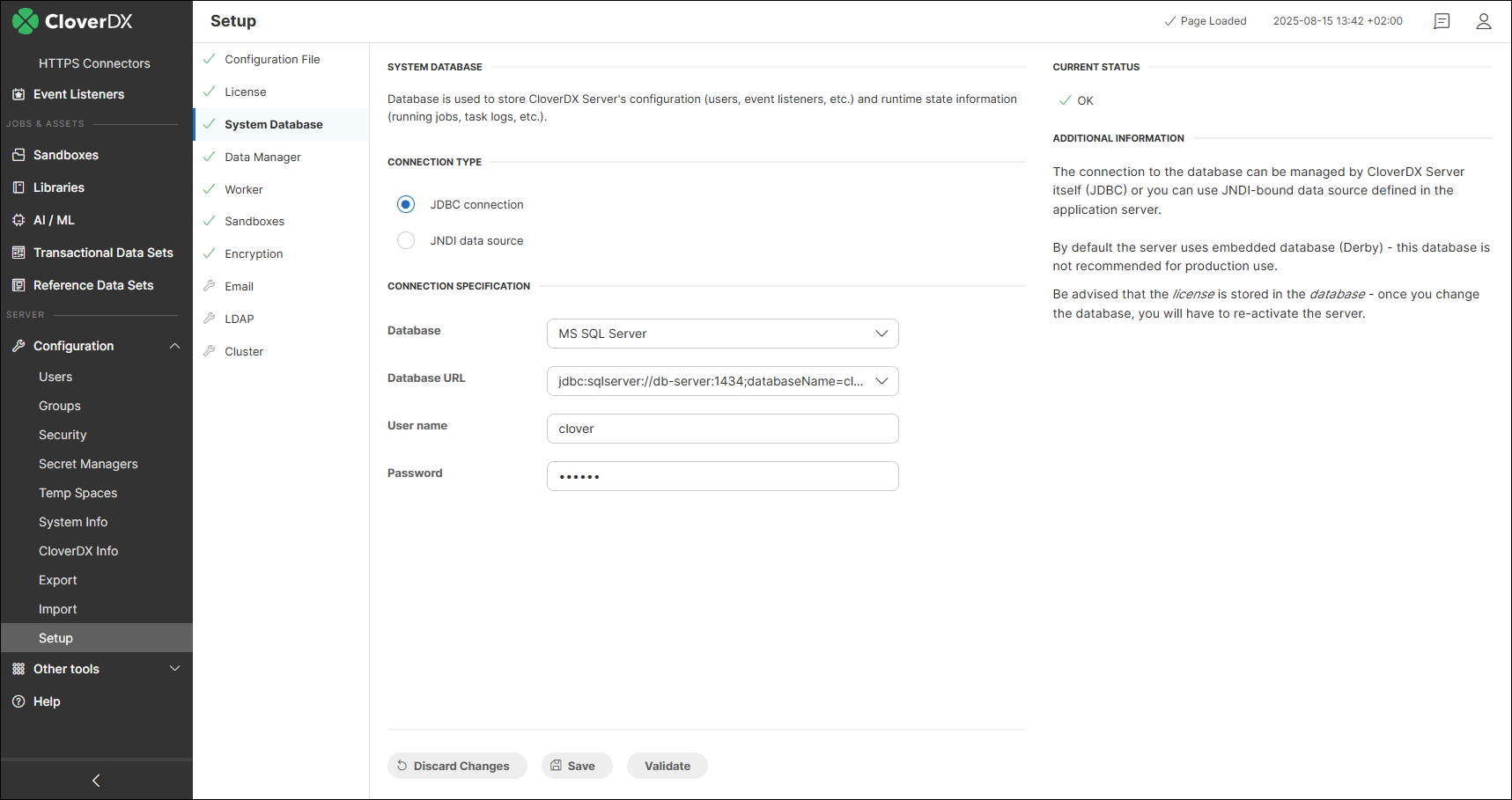Click the Discard Changes button
The image size is (1512, 800).
pyautogui.click(x=457, y=765)
